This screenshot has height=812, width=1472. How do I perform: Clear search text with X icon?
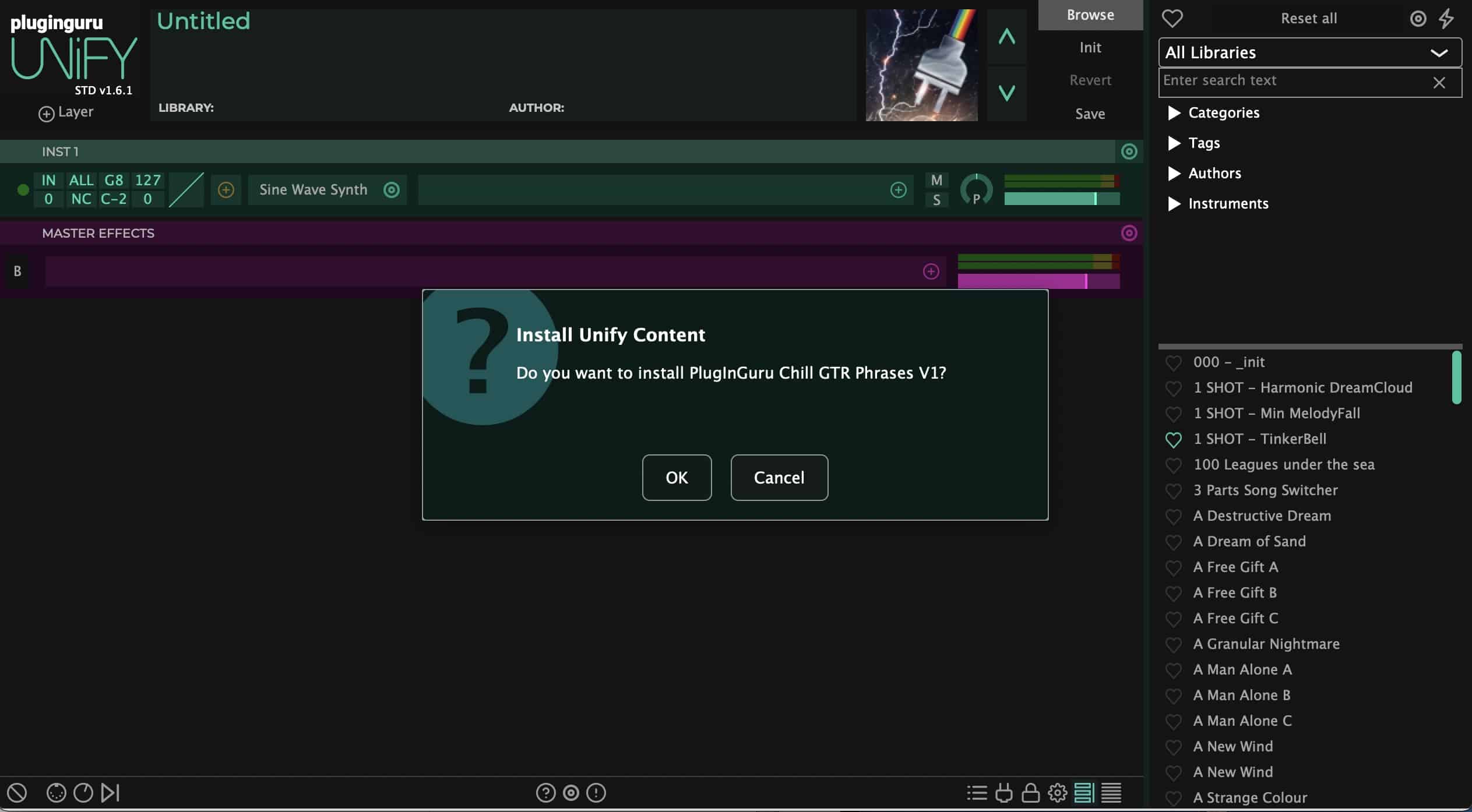point(1439,83)
